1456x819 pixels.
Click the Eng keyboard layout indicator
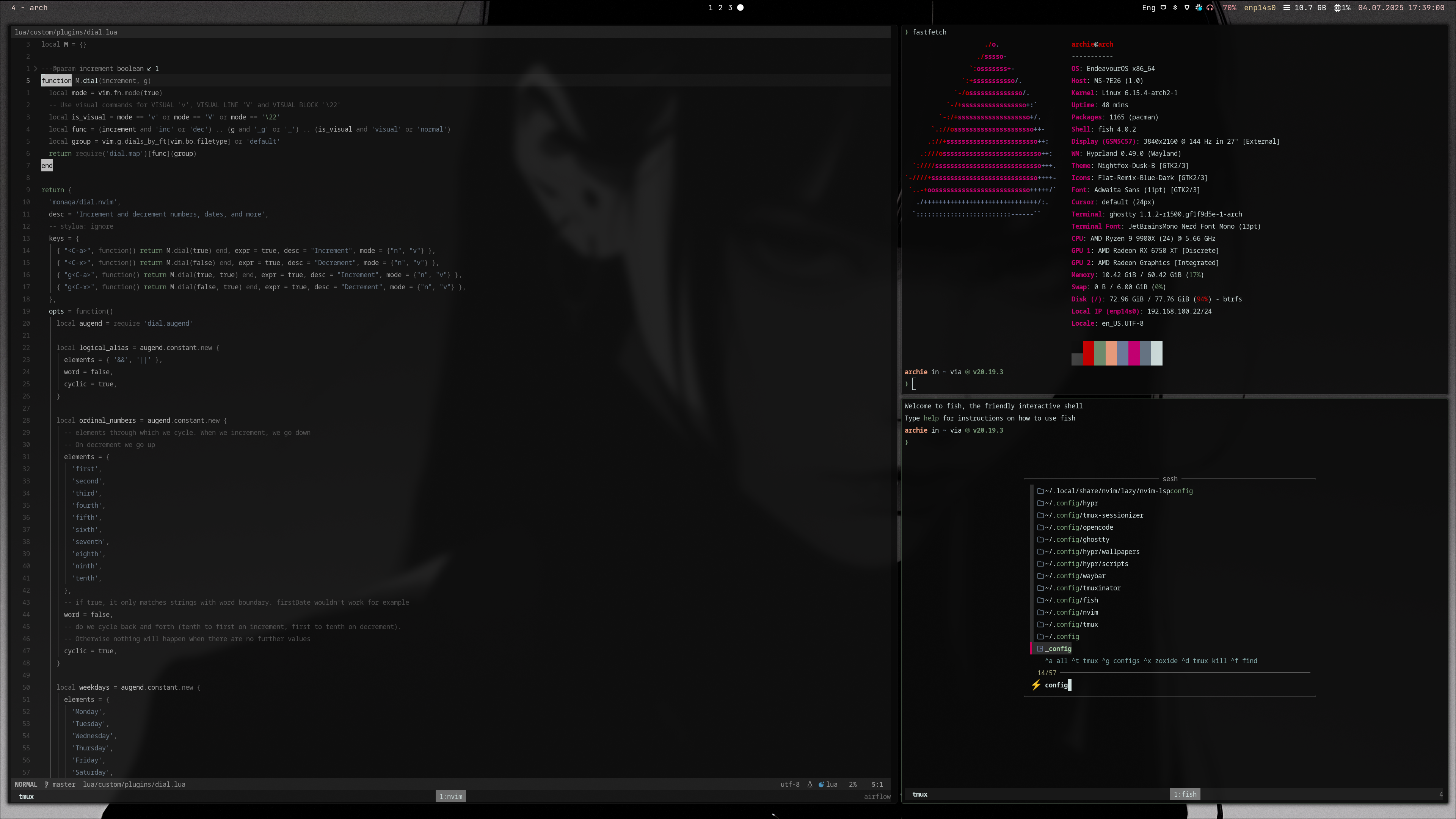point(1148,7)
